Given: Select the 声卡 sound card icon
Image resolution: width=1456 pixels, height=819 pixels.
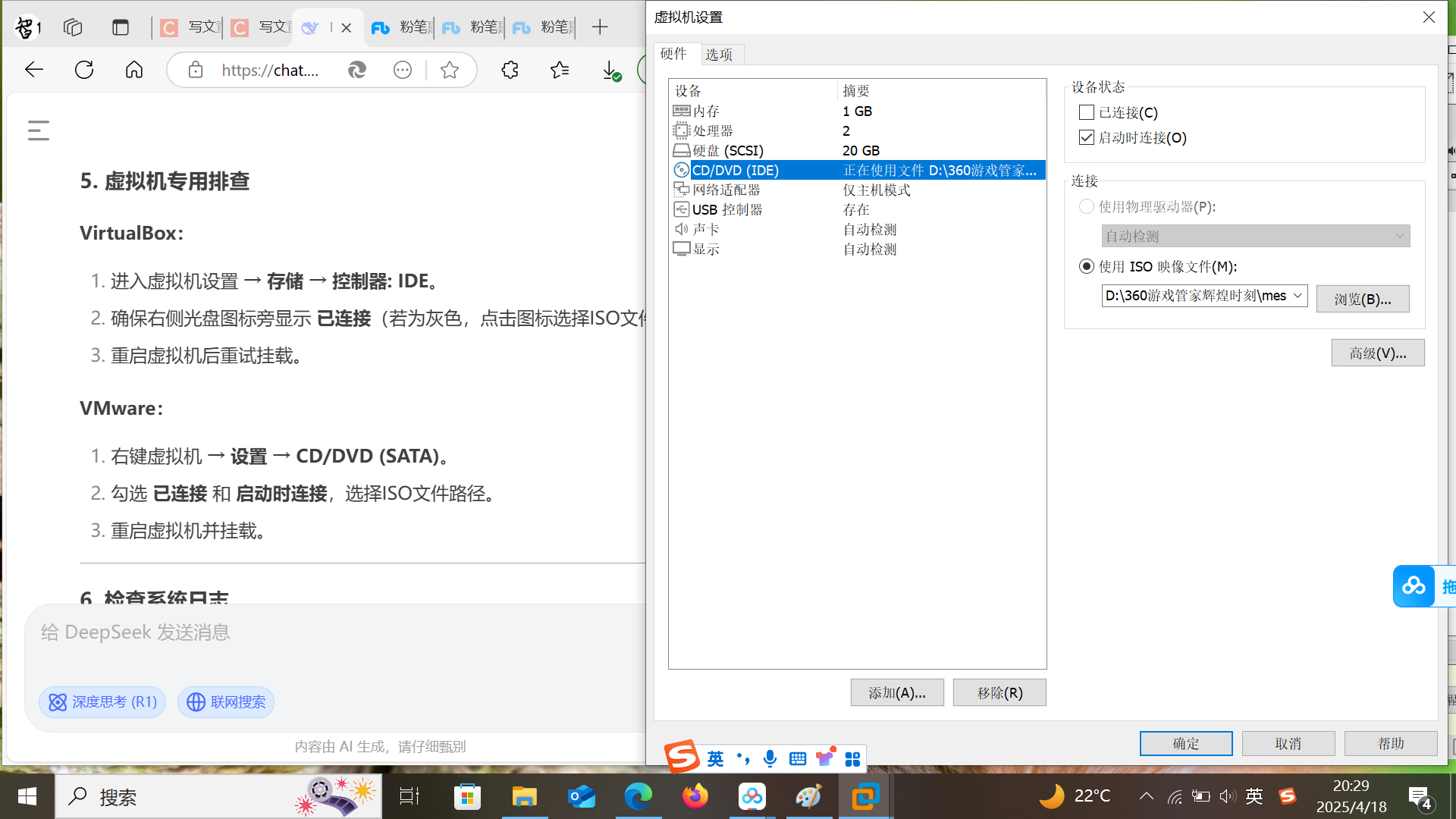Looking at the screenshot, I should (681, 229).
